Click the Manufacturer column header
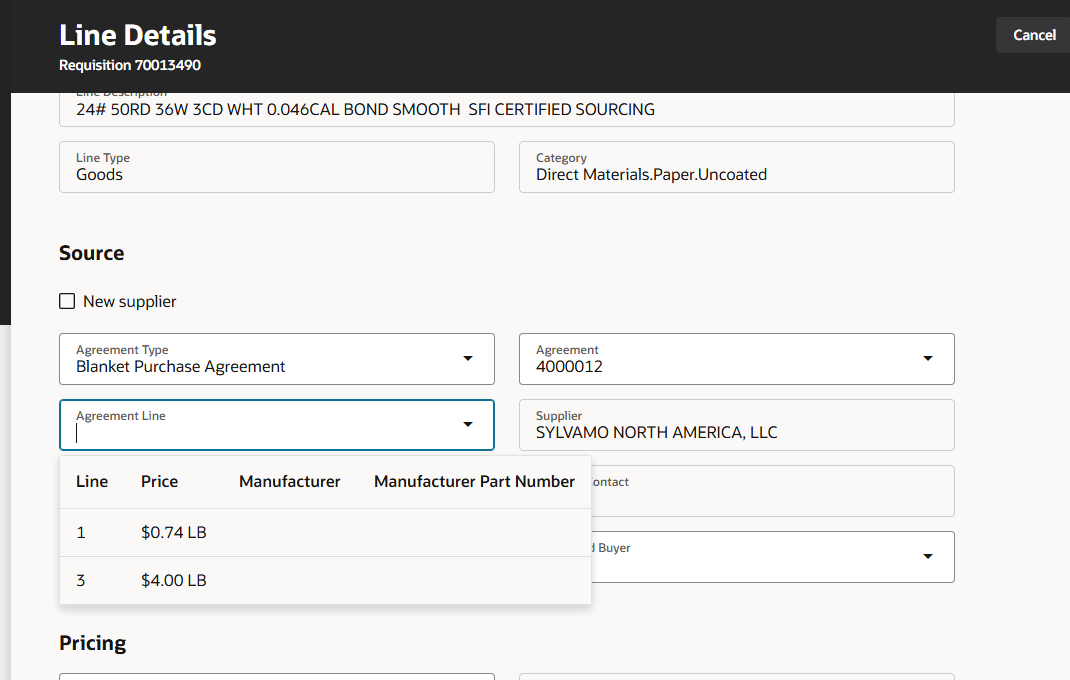Screen dimensions: 1070x680 coord(289,481)
